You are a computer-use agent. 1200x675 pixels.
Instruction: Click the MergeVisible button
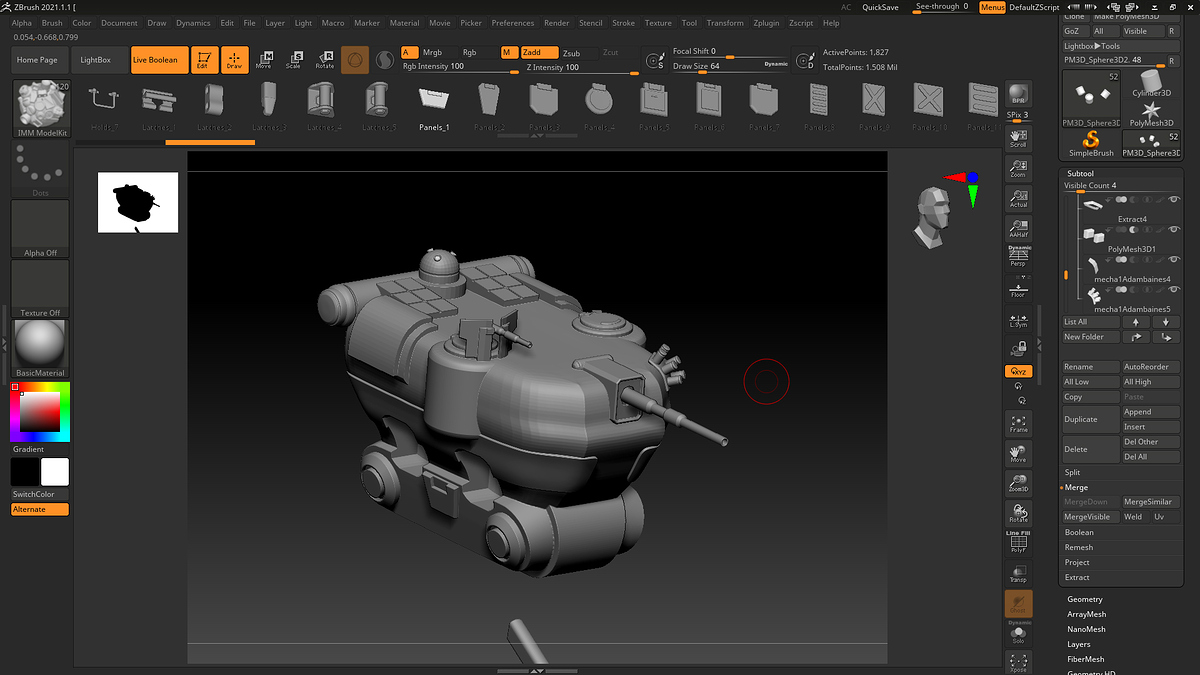click(1090, 517)
